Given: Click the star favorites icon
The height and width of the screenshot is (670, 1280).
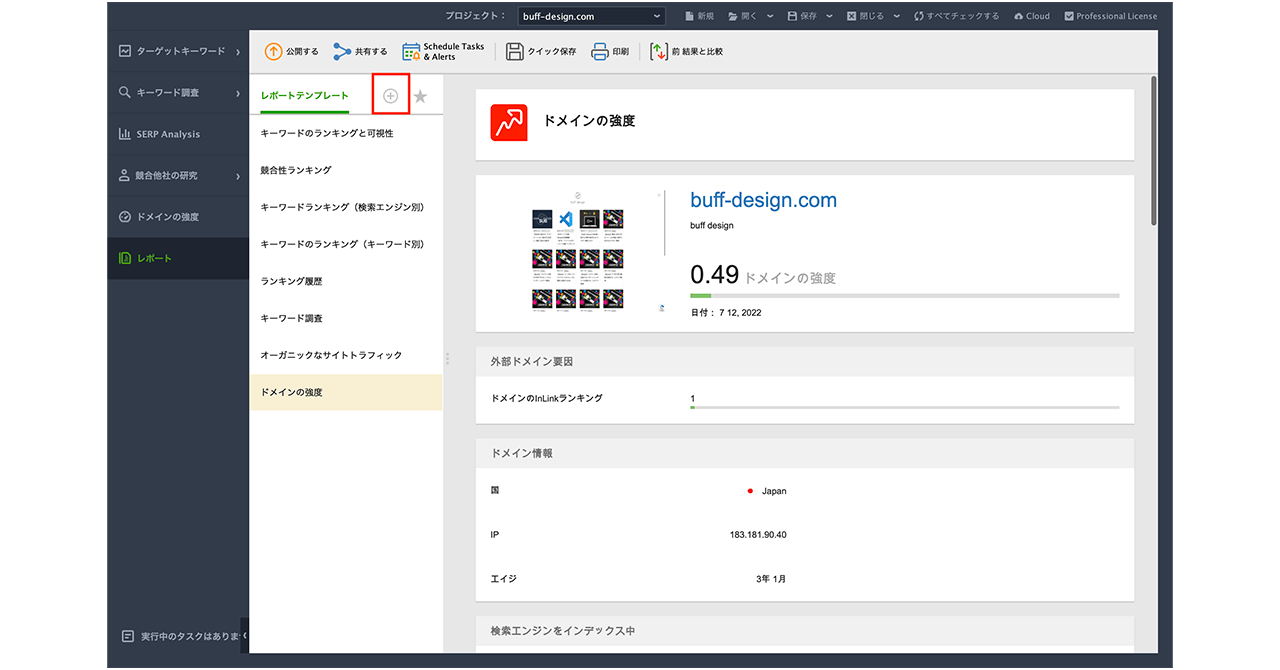Looking at the screenshot, I should click(x=420, y=96).
